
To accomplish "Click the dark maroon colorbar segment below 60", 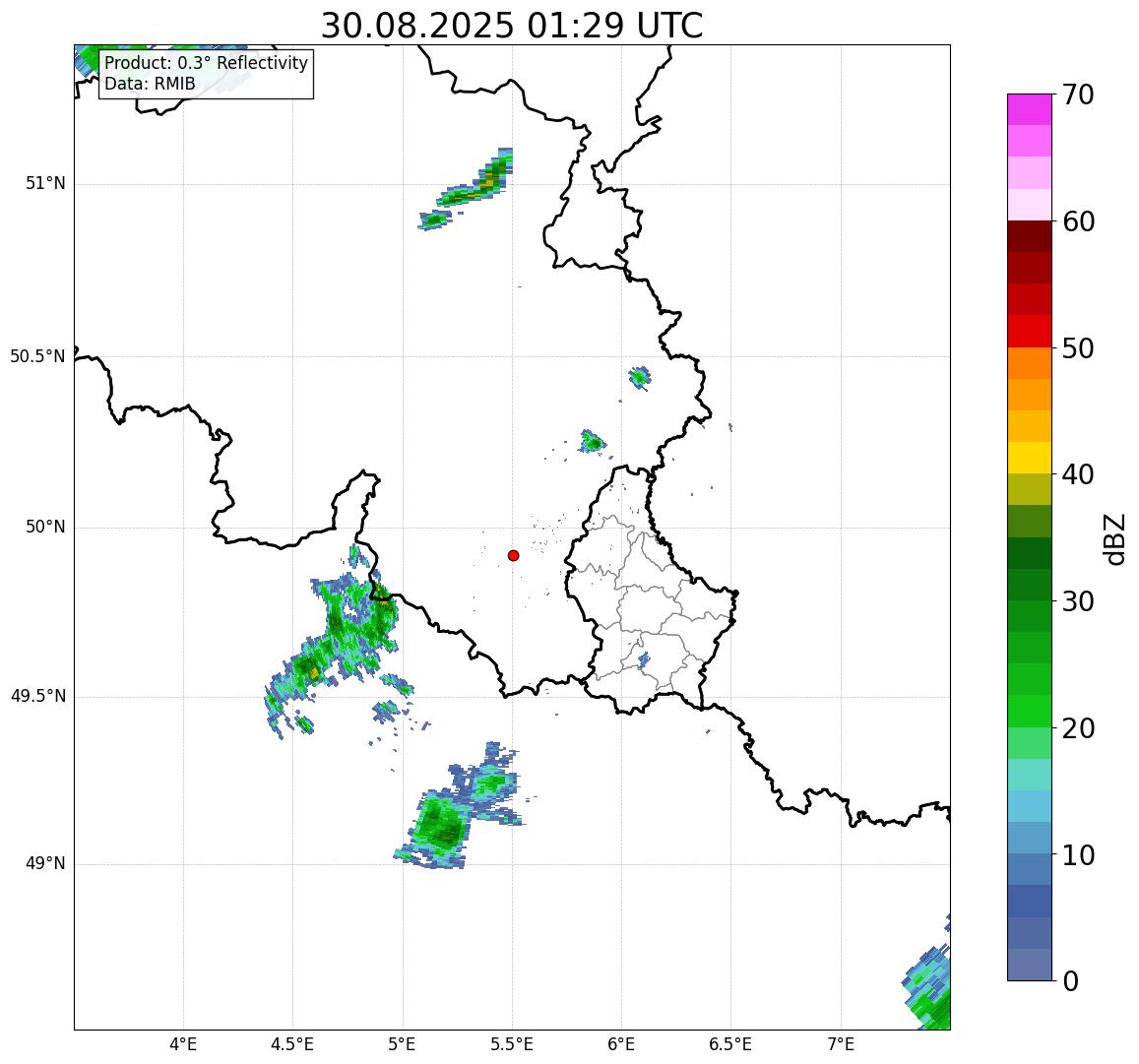I will coord(1030,237).
